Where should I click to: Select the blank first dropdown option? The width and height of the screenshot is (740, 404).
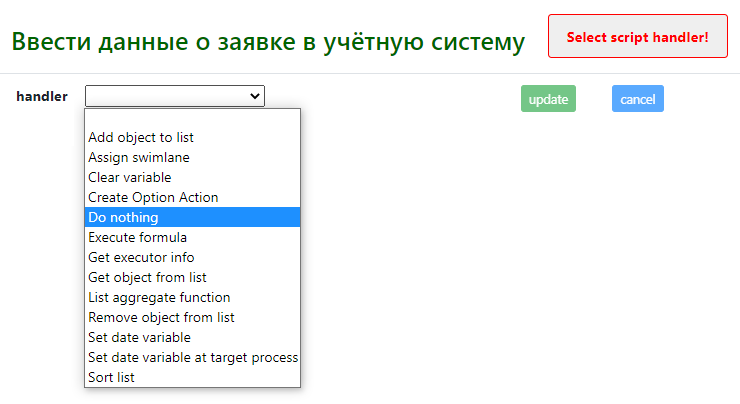192,118
